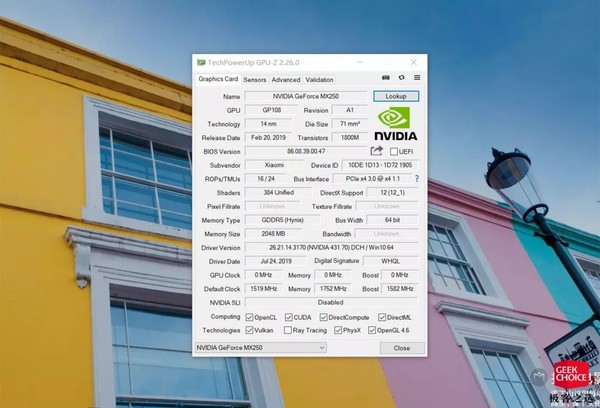Click the GPU-Z screenshot camera icon

[x=385, y=78]
